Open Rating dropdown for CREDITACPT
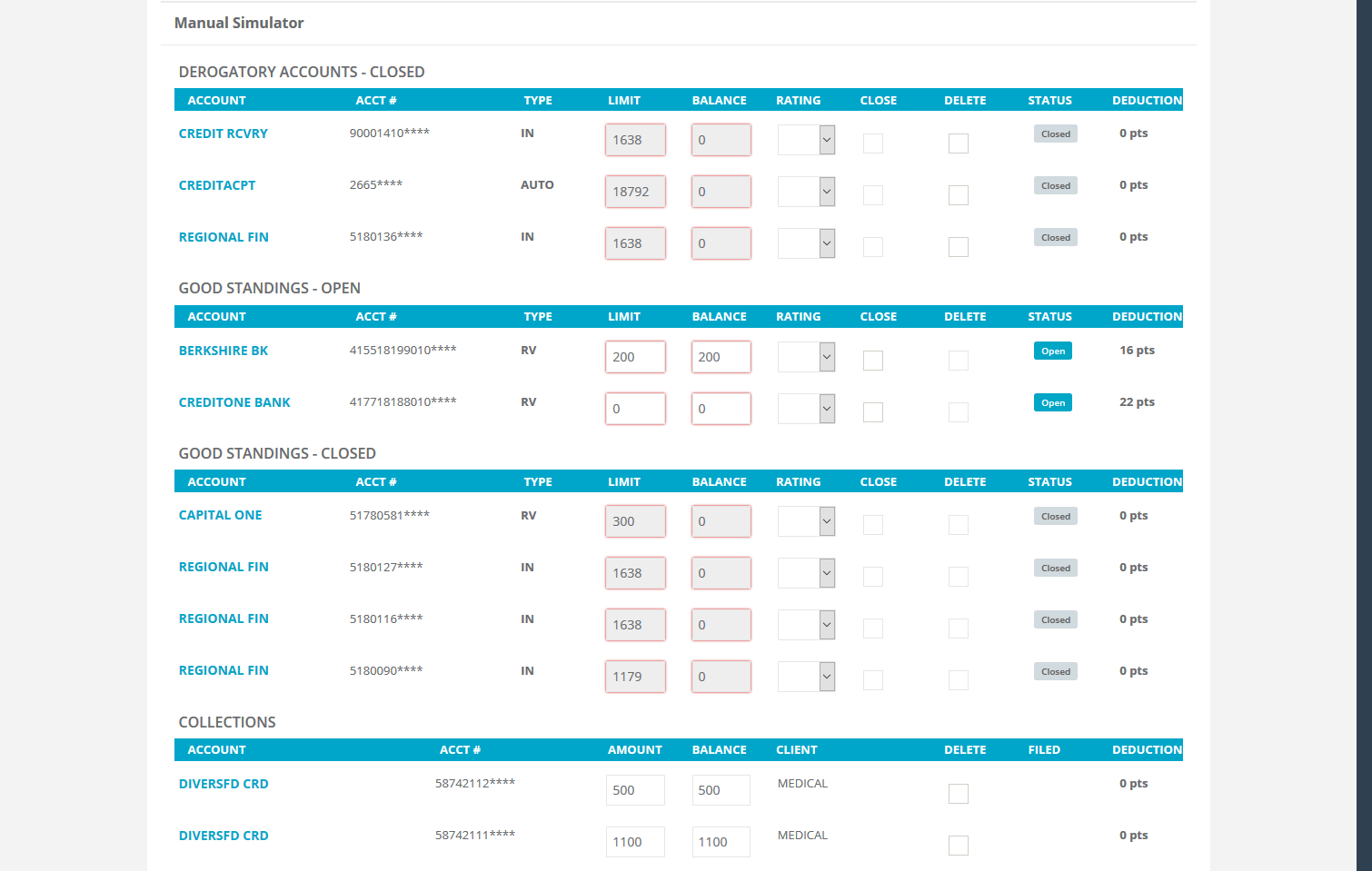The image size is (1372, 871). click(x=806, y=192)
